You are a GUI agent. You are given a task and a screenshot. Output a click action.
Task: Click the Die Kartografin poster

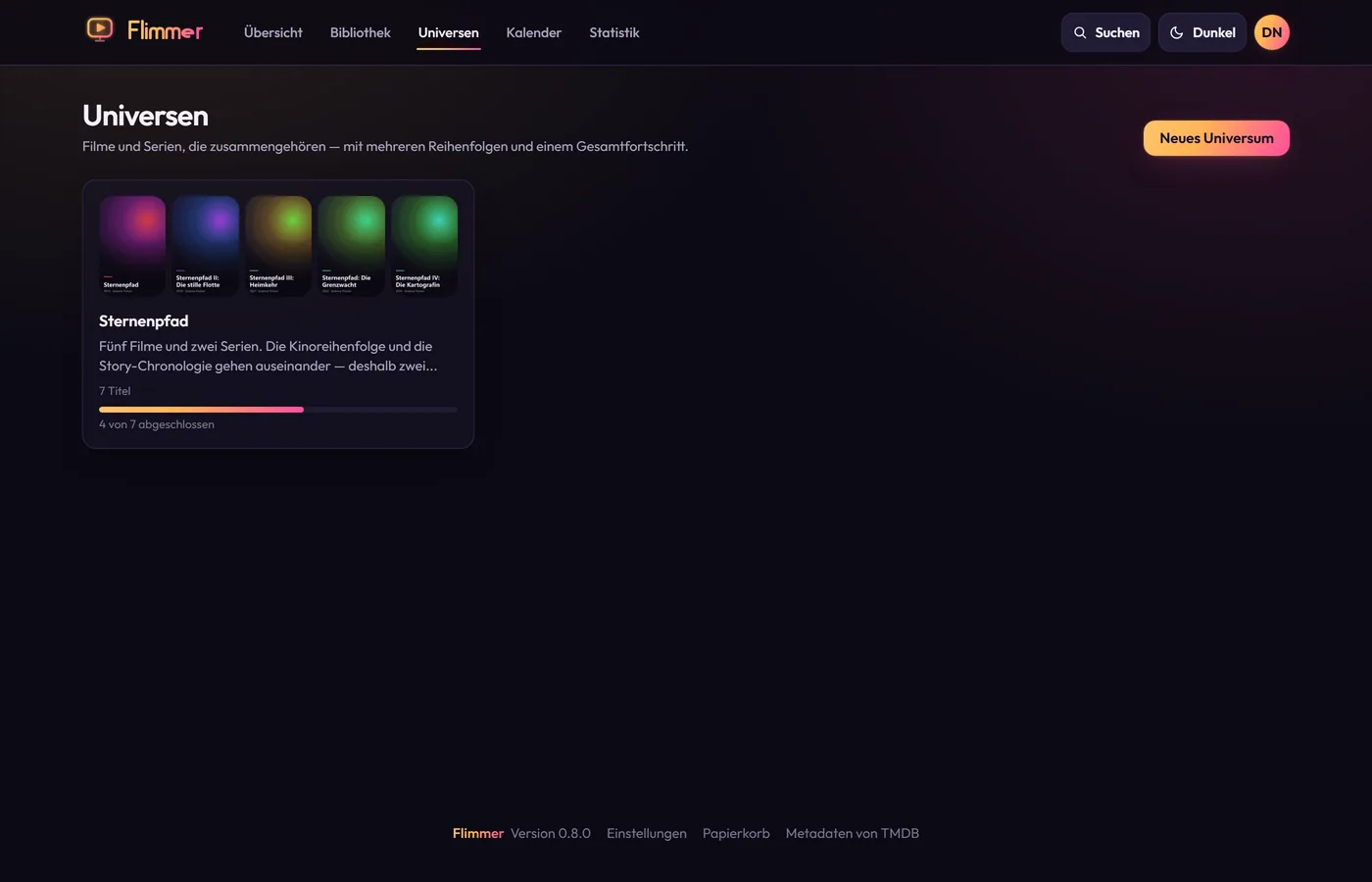click(424, 246)
